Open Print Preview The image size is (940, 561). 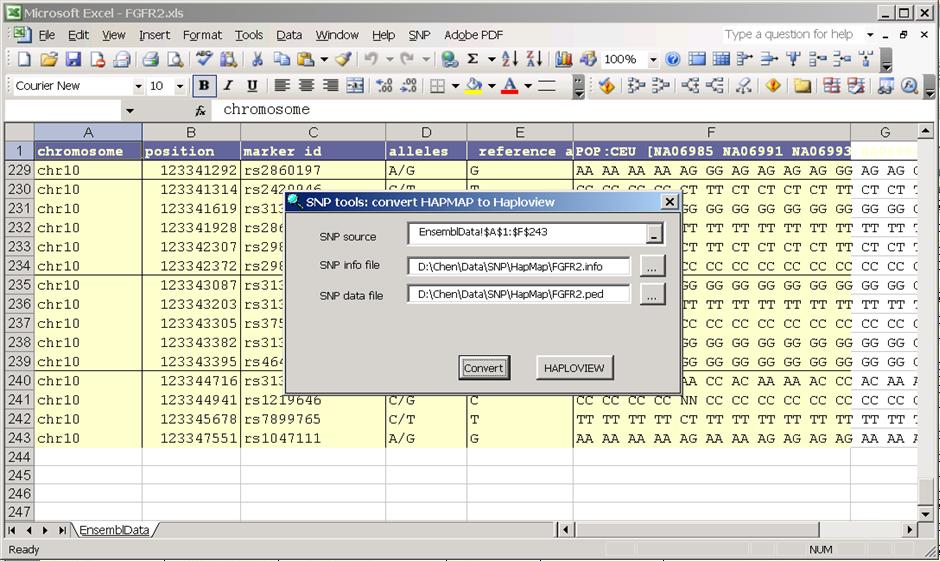click(175, 59)
